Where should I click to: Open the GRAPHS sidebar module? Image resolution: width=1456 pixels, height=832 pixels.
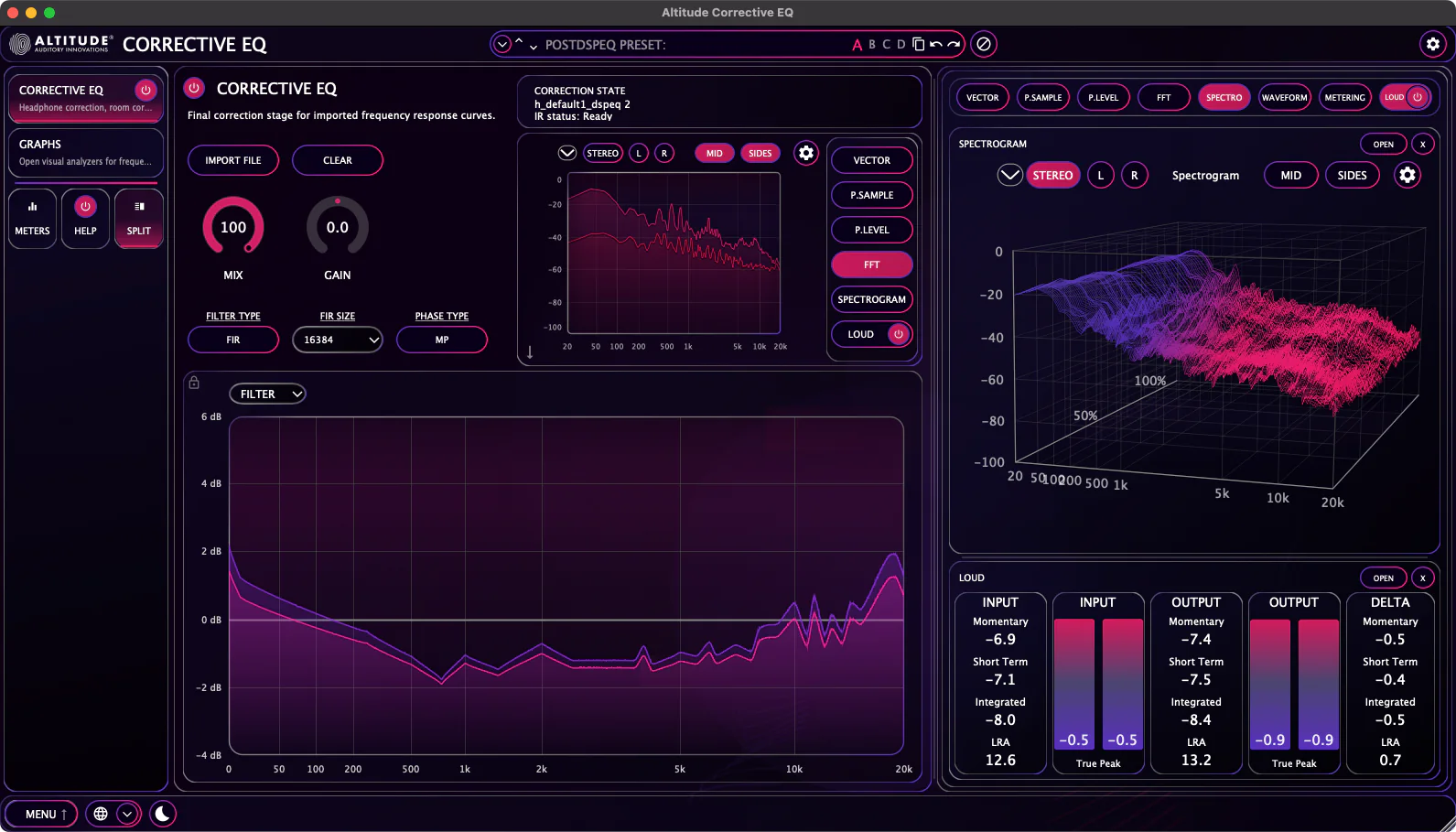click(x=86, y=152)
